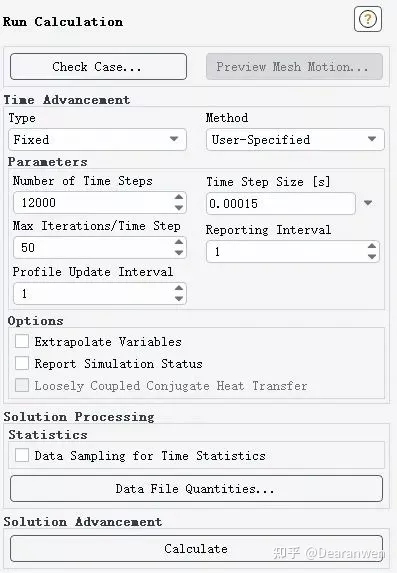This screenshot has height=573, width=397.
Task: Open the help question mark icon
Action: (368, 19)
